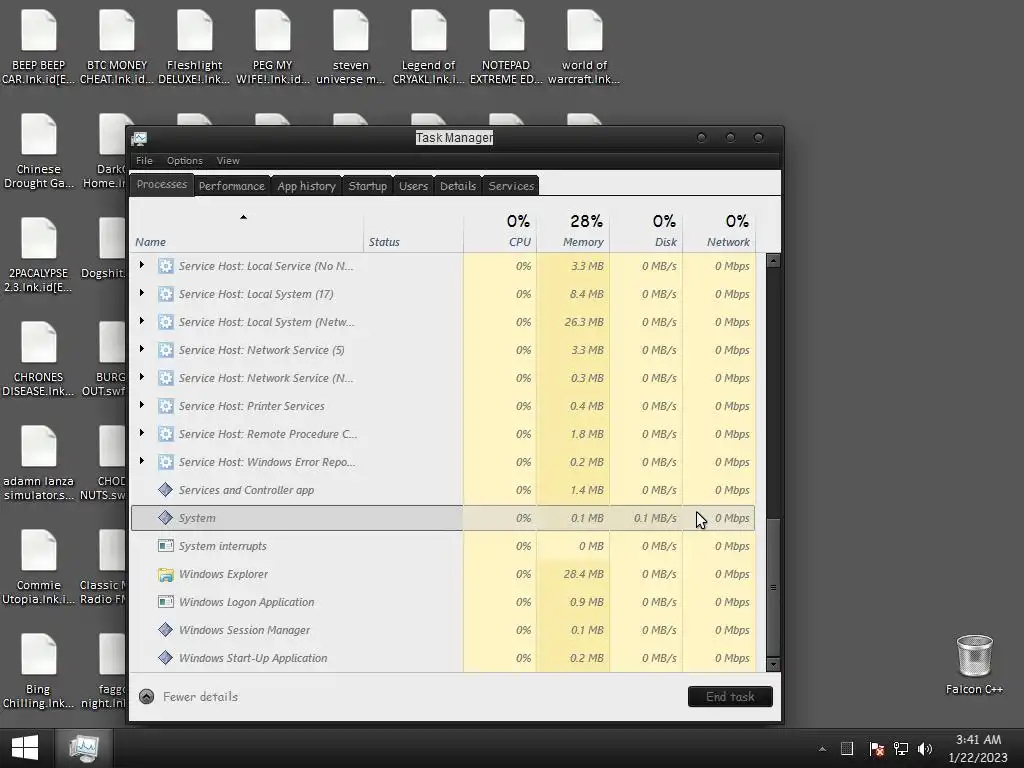
Task: Open the Windows Start button
Action: [x=25, y=748]
